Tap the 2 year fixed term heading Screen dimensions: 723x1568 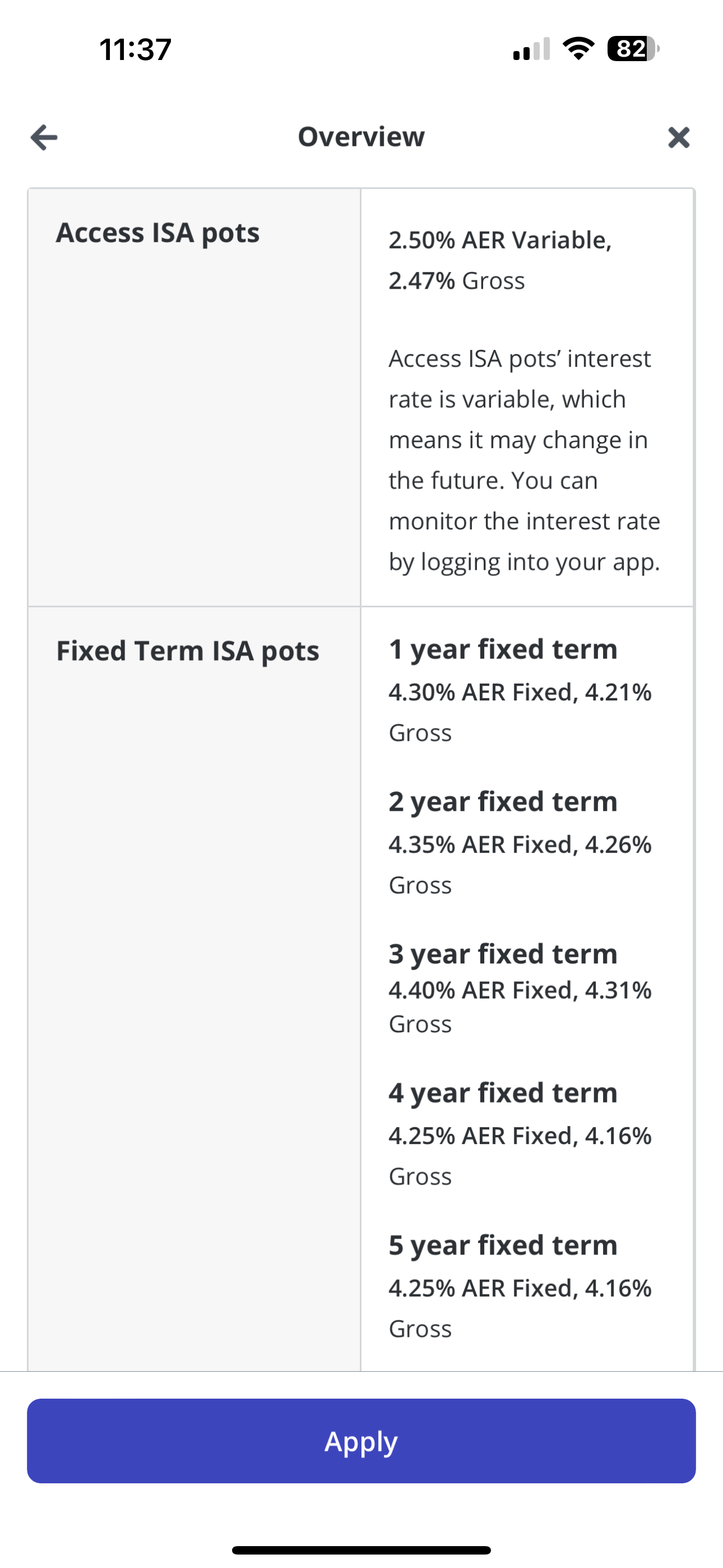503,801
